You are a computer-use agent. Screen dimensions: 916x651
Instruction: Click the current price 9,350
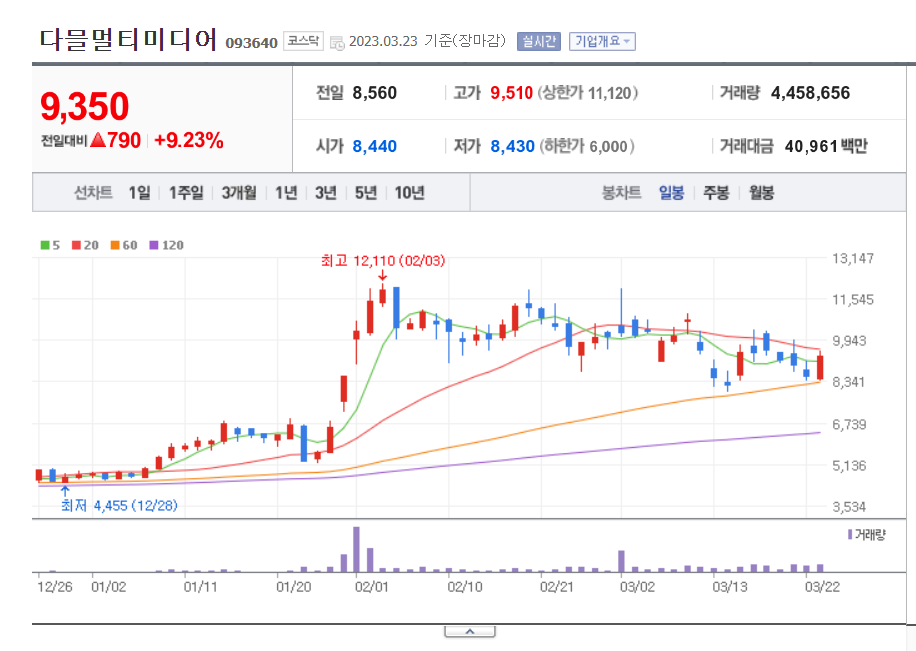(85, 107)
